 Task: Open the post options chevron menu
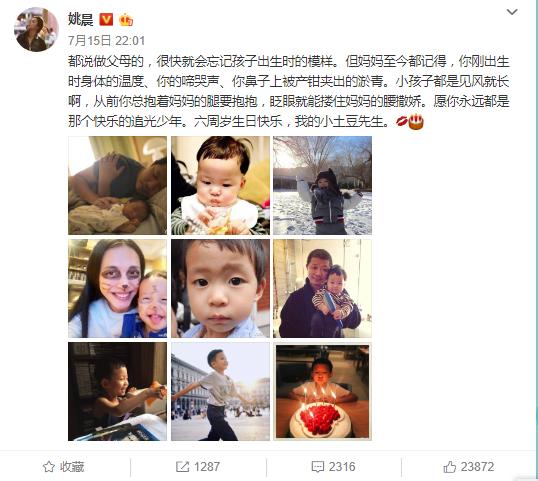tap(512, 12)
